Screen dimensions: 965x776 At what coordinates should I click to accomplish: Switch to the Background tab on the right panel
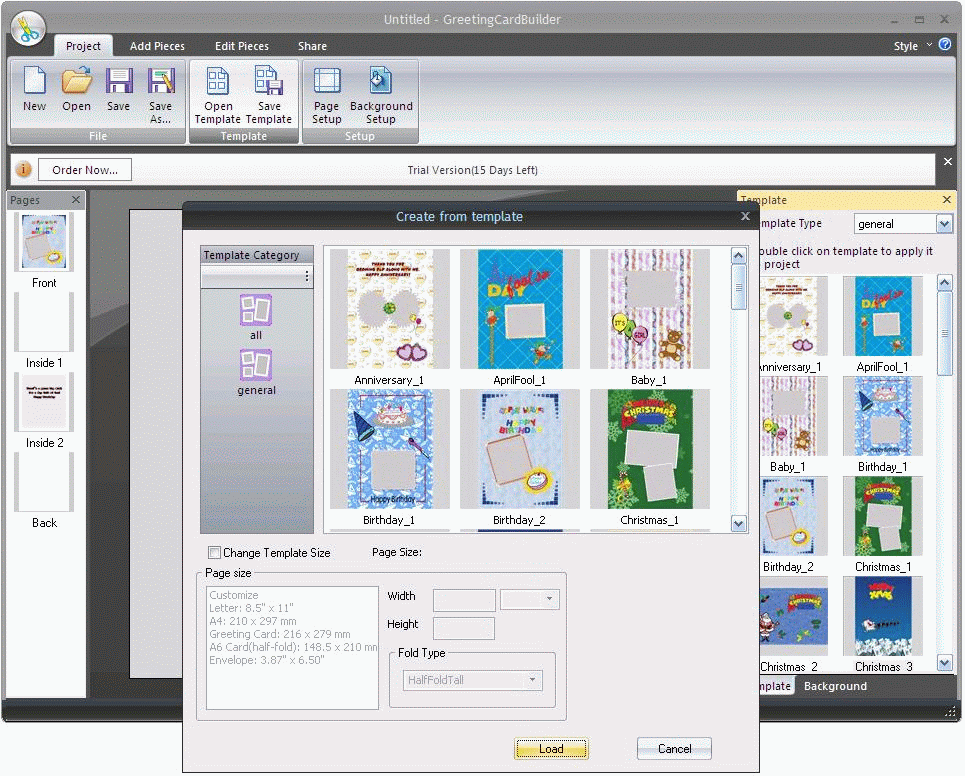pyautogui.click(x=835, y=686)
